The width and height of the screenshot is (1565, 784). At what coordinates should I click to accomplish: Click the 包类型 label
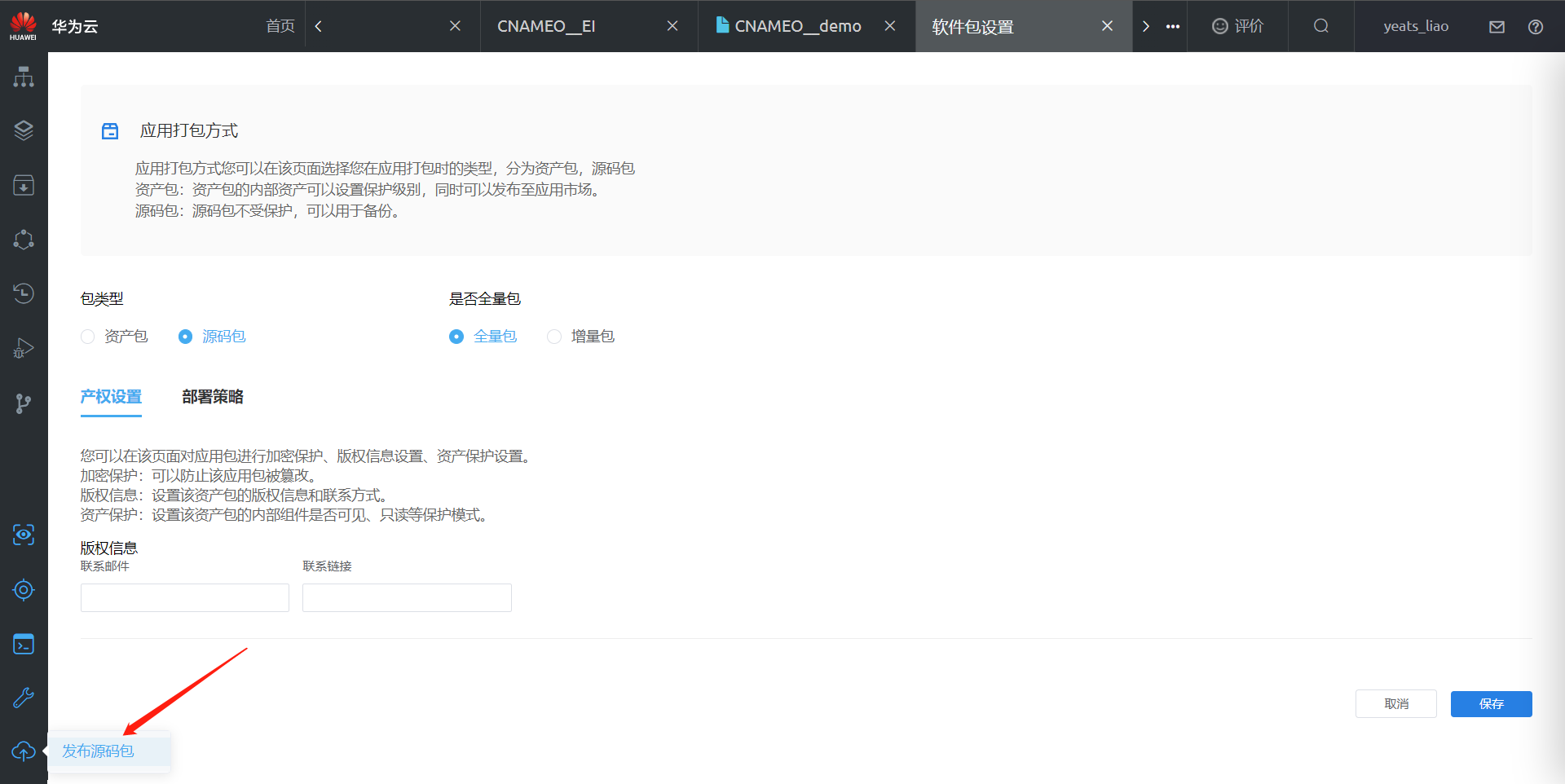pos(102,299)
